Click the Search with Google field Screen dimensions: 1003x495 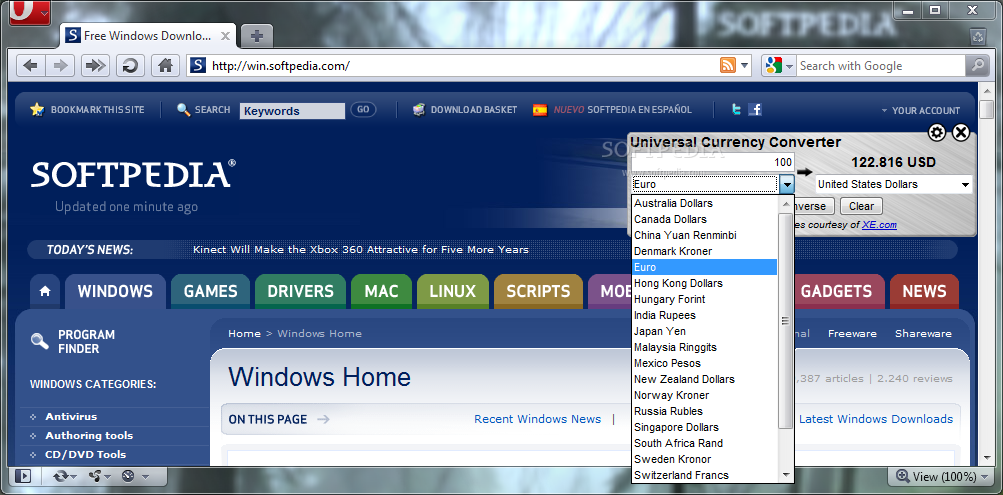coord(880,65)
